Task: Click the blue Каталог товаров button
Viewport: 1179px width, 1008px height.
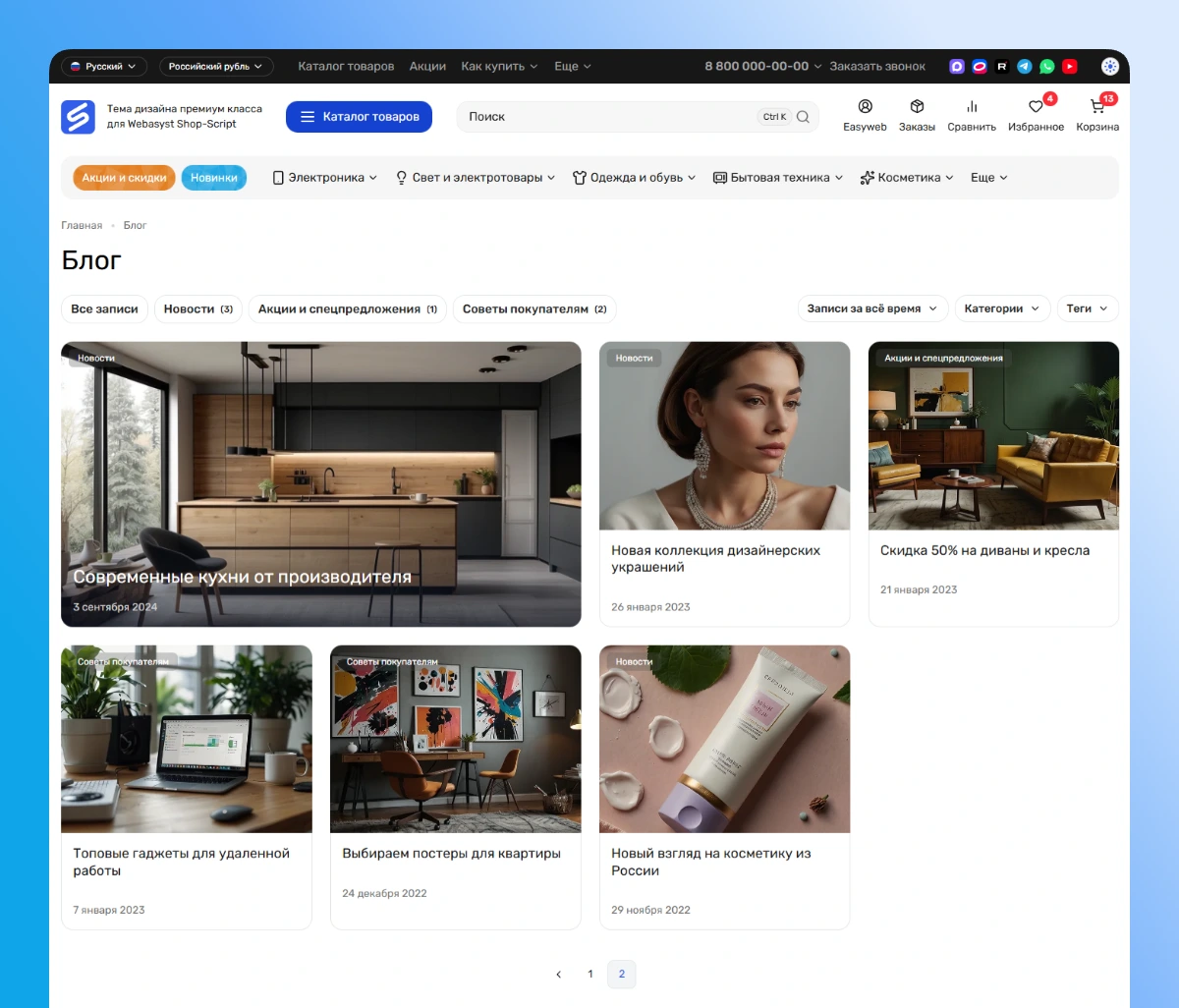Action: [359, 117]
